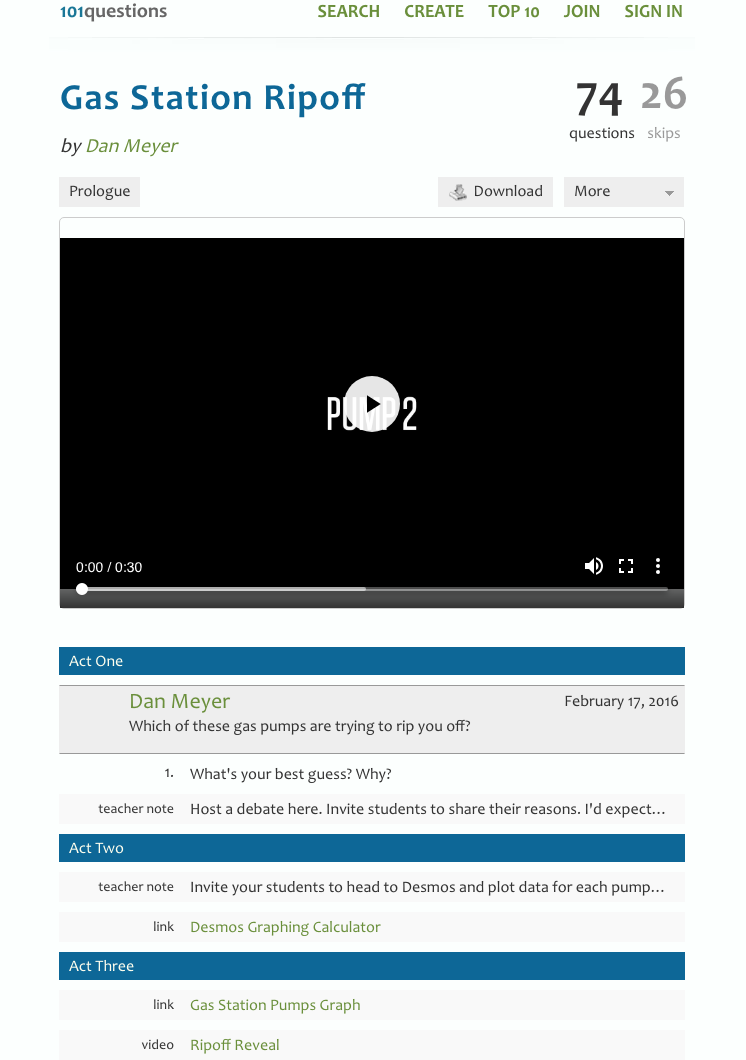Screen dimensions: 746x1060
Task: Go to the SEARCH page
Action: [x=348, y=12]
